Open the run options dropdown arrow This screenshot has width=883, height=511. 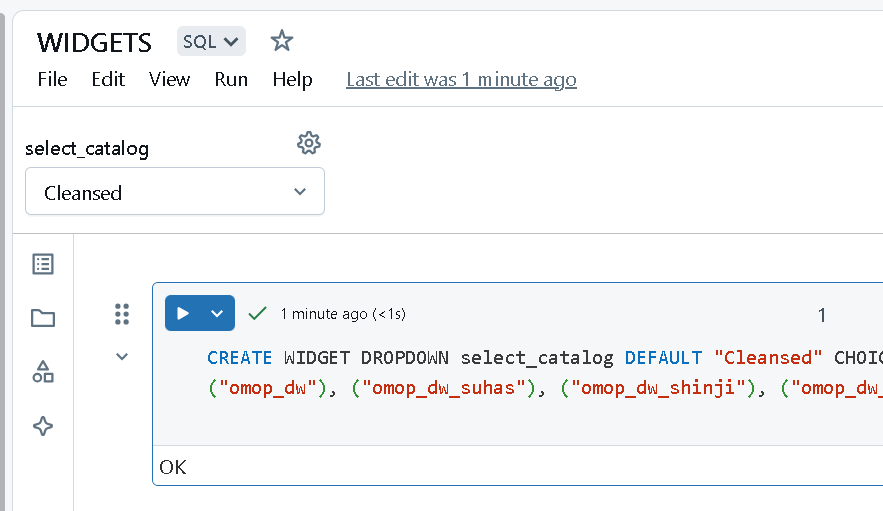point(217,313)
